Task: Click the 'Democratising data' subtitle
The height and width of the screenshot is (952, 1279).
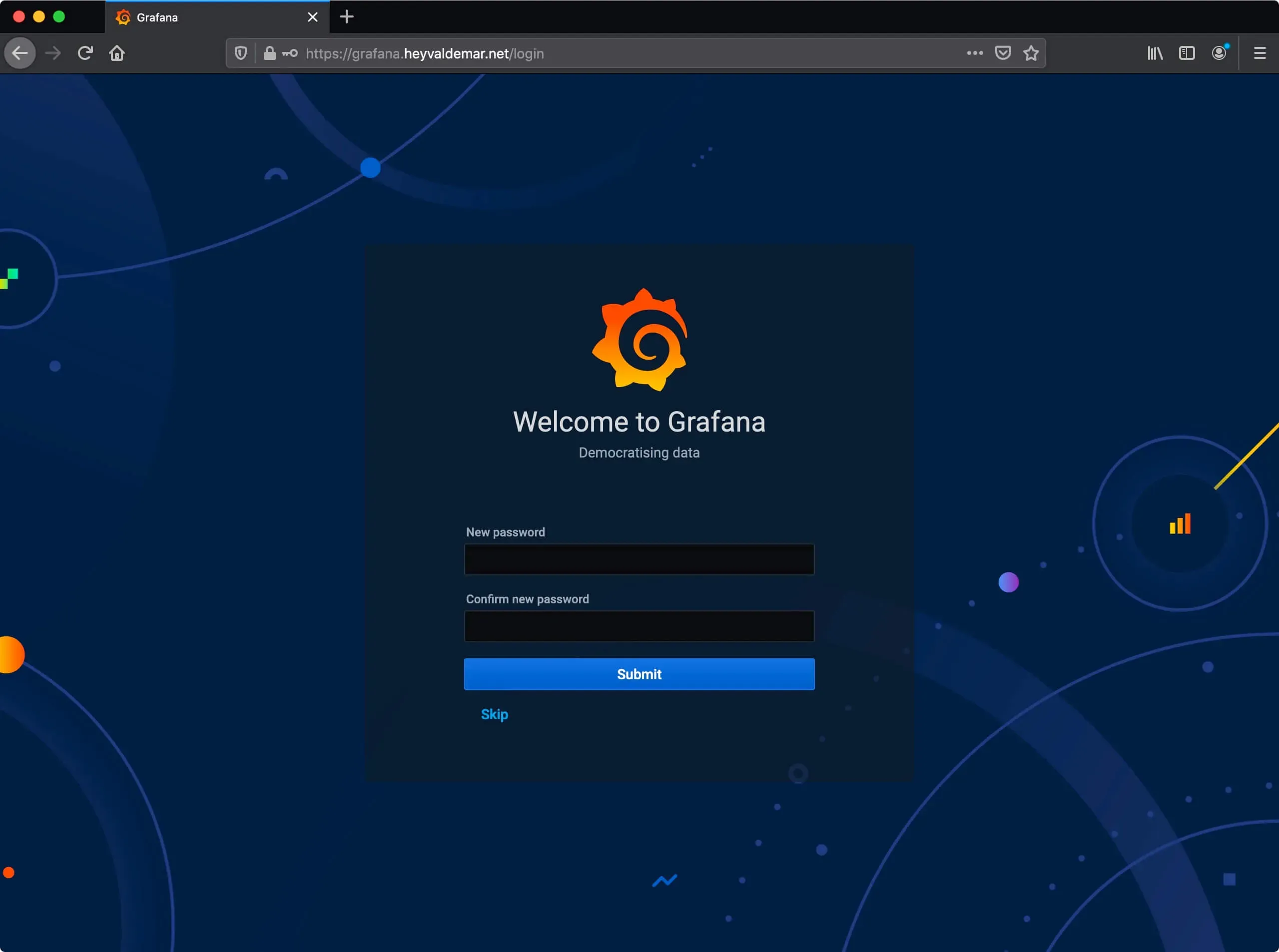Action: [x=639, y=453]
